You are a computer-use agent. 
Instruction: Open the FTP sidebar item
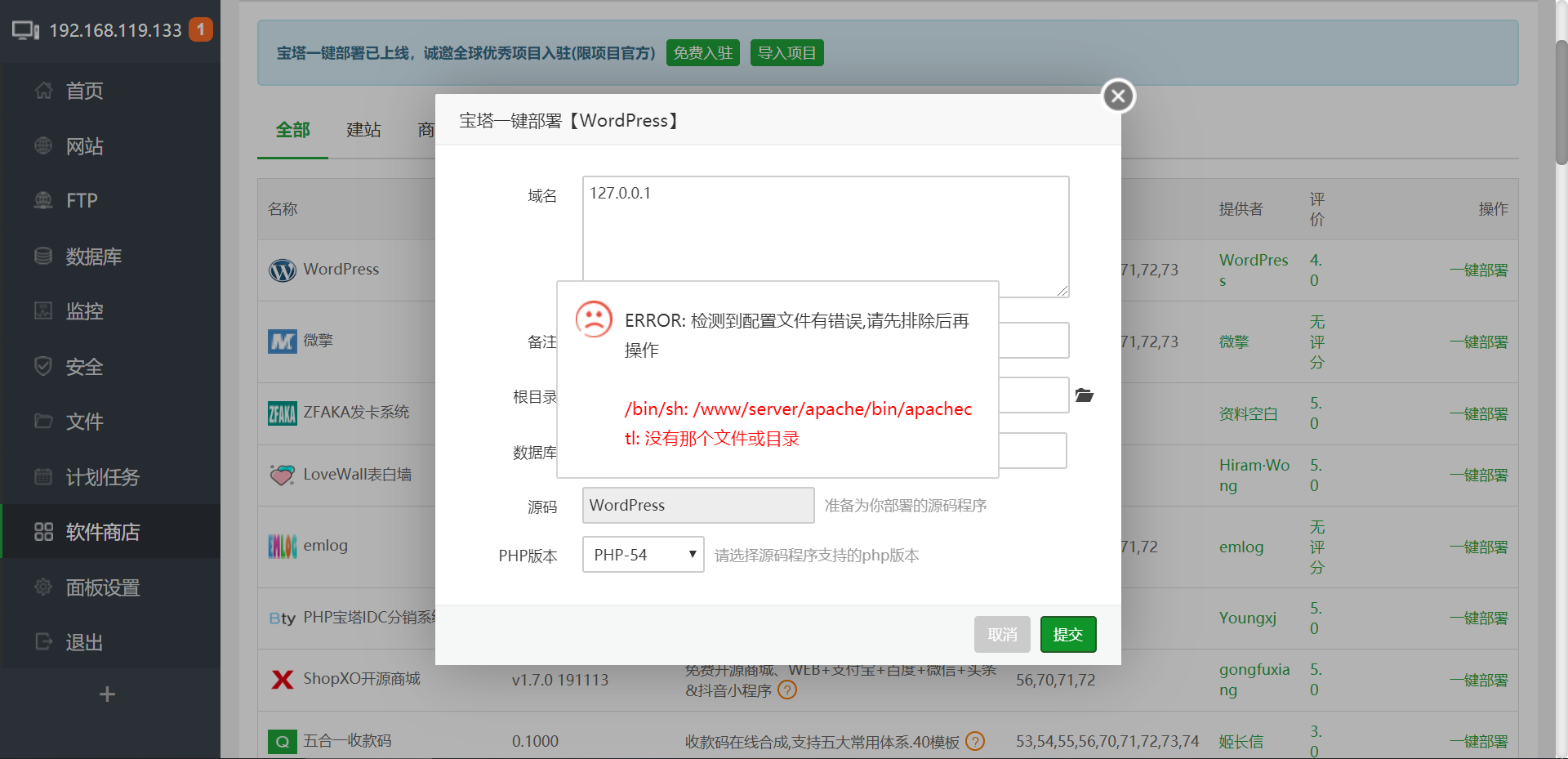[x=110, y=201]
